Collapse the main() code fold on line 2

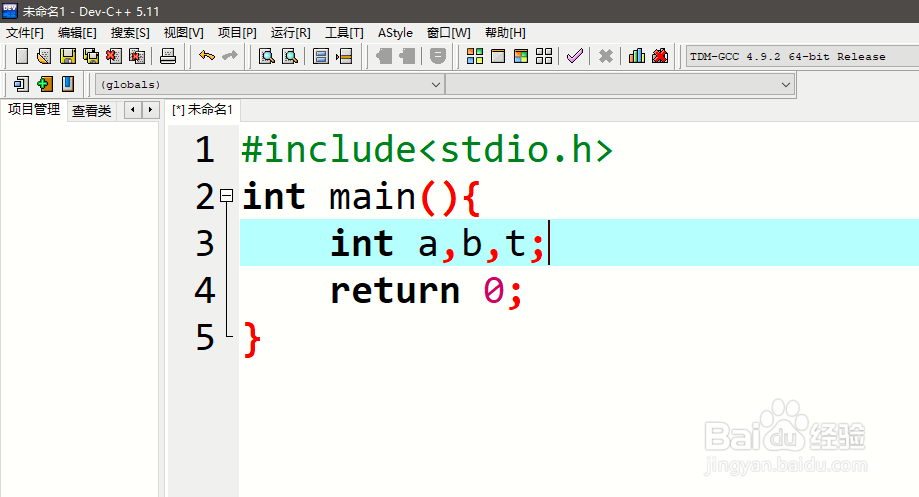pyautogui.click(x=227, y=196)
